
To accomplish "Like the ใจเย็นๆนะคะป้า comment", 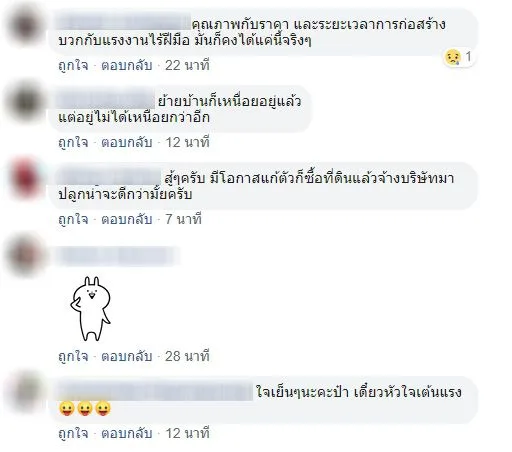I will pyautogui.click(x=73, y=433).
